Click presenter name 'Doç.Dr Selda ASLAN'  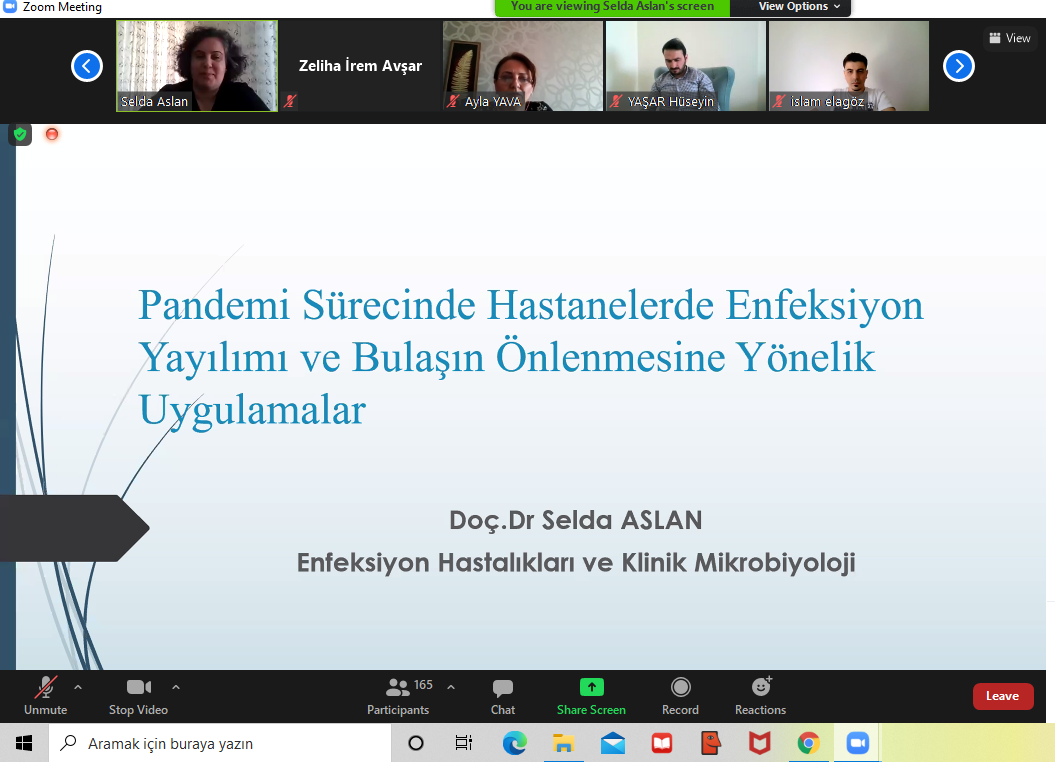point(576,520)
